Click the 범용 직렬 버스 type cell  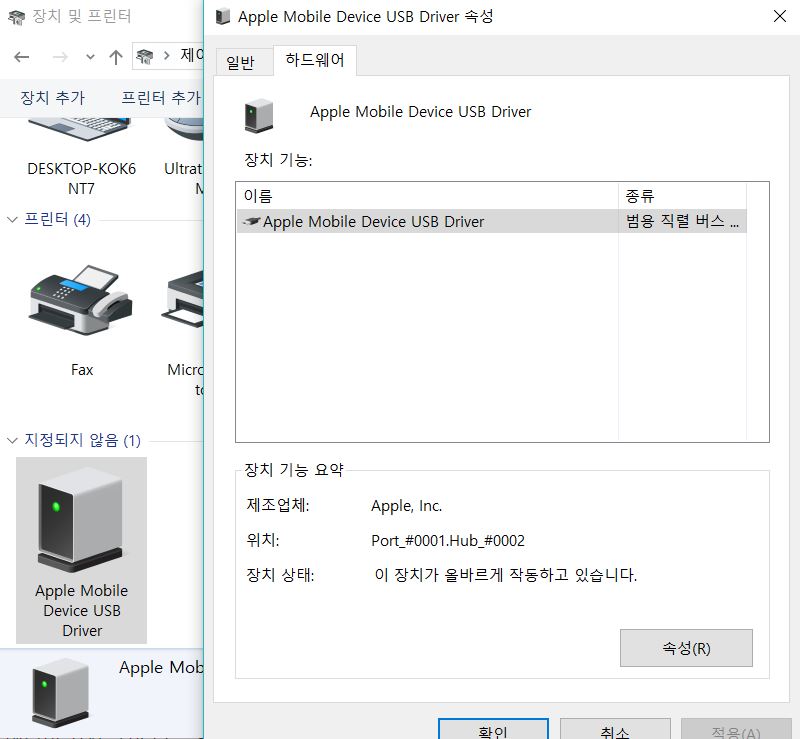click(682, 221)
